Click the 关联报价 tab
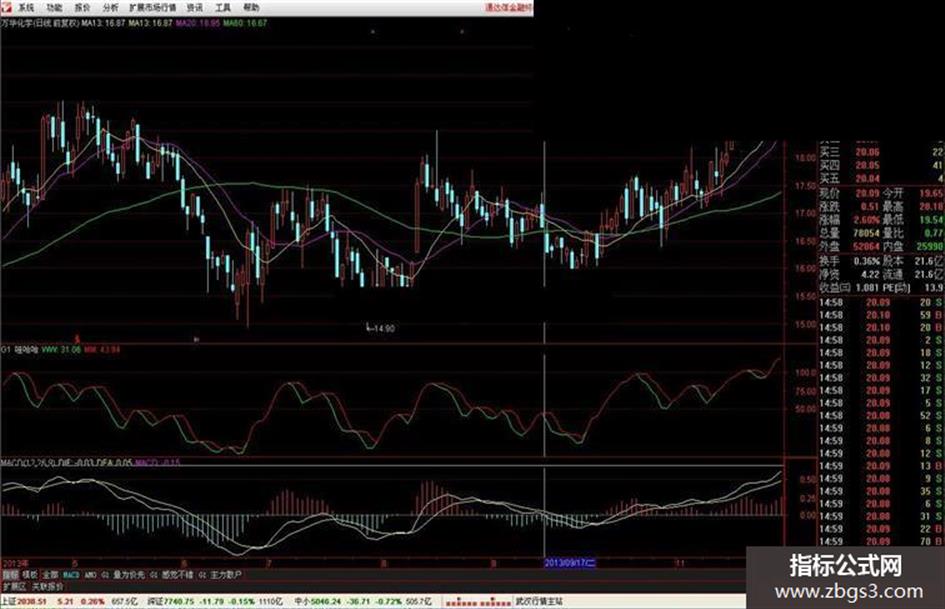Viewport: 945px width, 609px height. pyautogui.click(x=48, y=586)
